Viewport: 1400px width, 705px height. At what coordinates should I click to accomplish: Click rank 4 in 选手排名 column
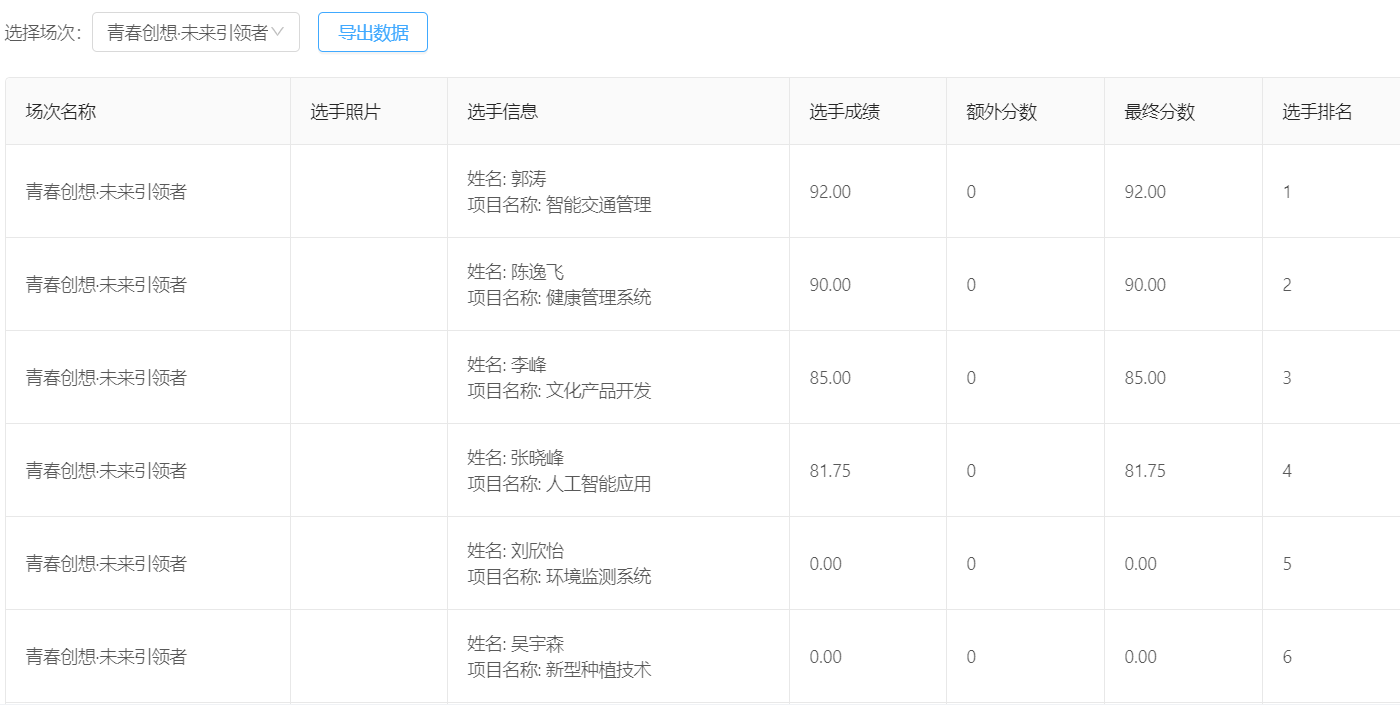1287,471
